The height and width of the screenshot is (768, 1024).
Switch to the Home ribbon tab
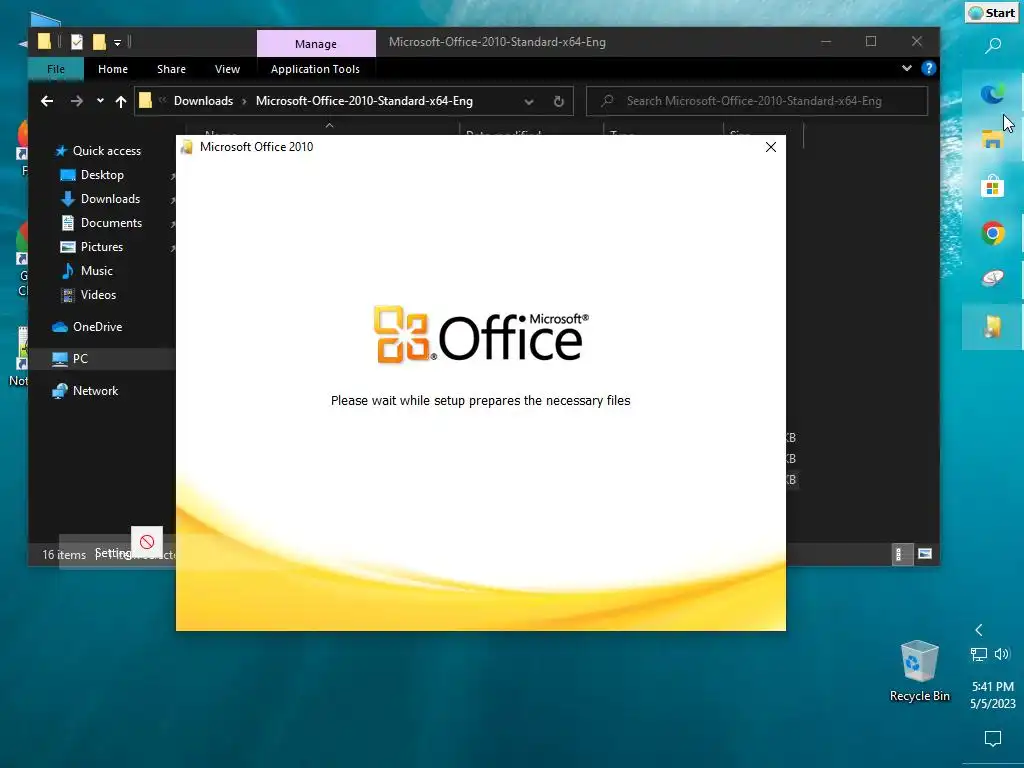pyautogui.click(x=113, y=69)
